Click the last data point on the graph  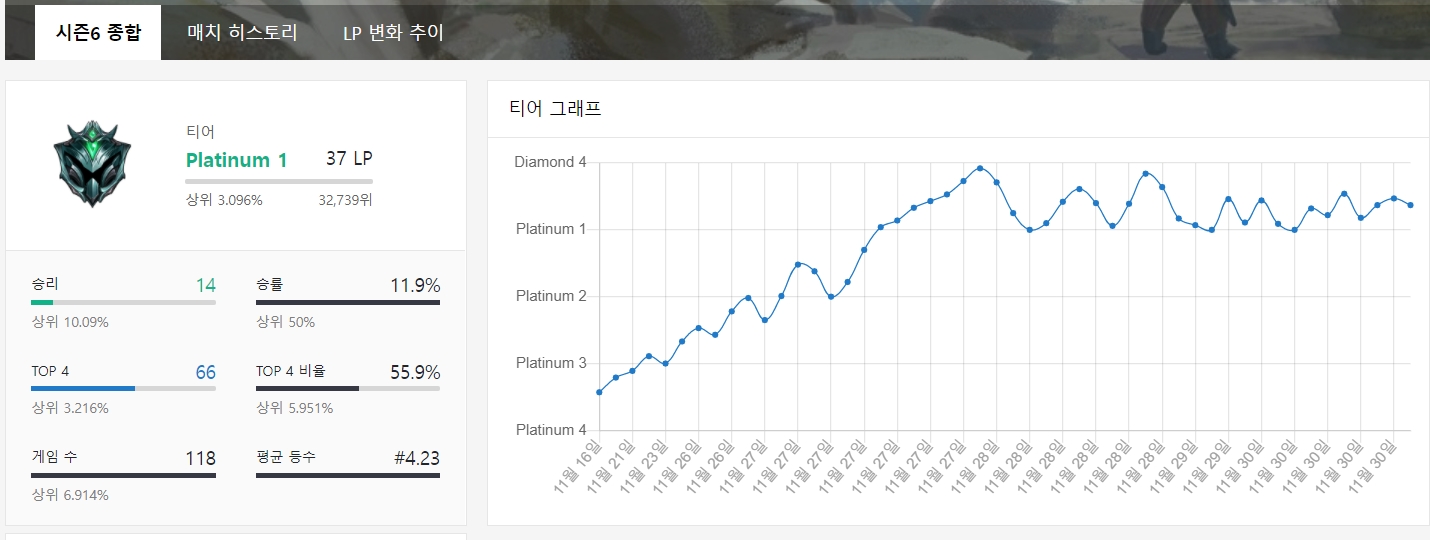(x=1410, y=205)
